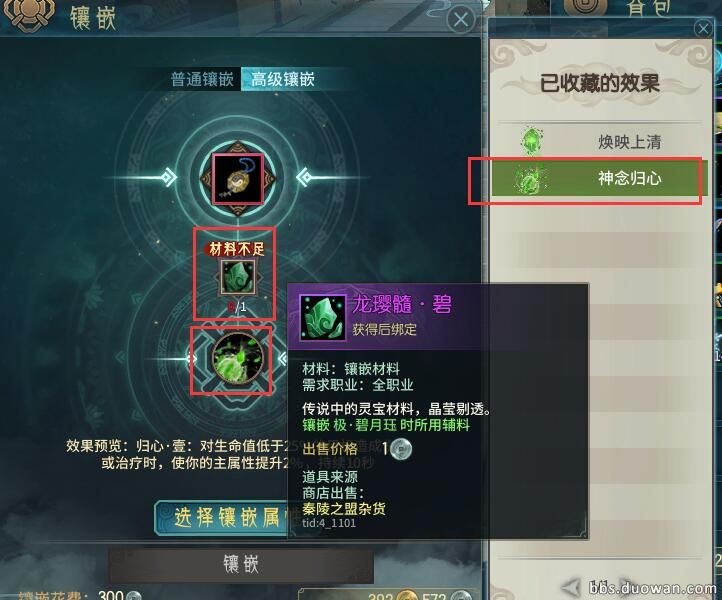722x600 pixels.
Task: Close the 已收藏的效果 side panel
Action: pyautogui.click(x=704, y=29)
